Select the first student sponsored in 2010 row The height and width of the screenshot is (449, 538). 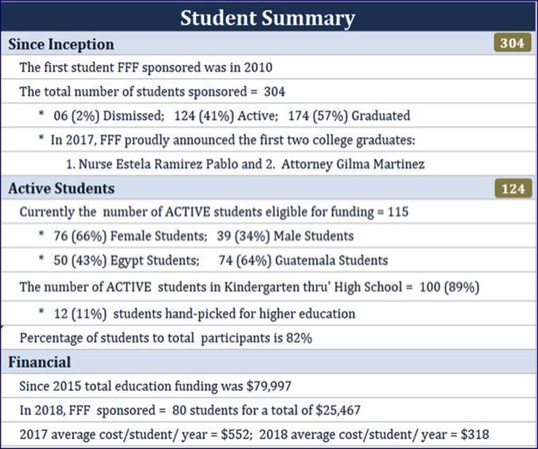(268, 67)
